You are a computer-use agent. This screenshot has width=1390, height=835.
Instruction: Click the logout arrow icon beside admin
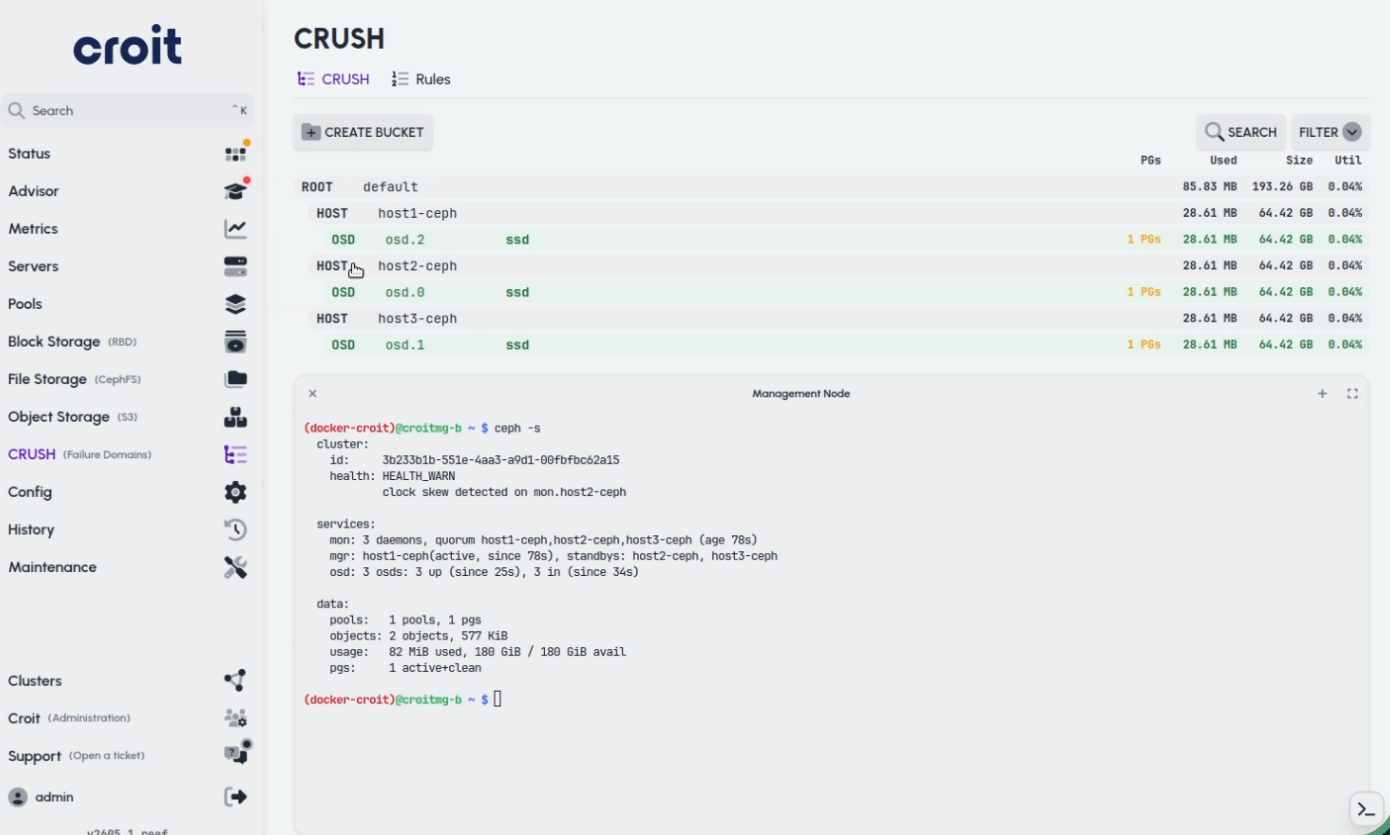[235, 797]
